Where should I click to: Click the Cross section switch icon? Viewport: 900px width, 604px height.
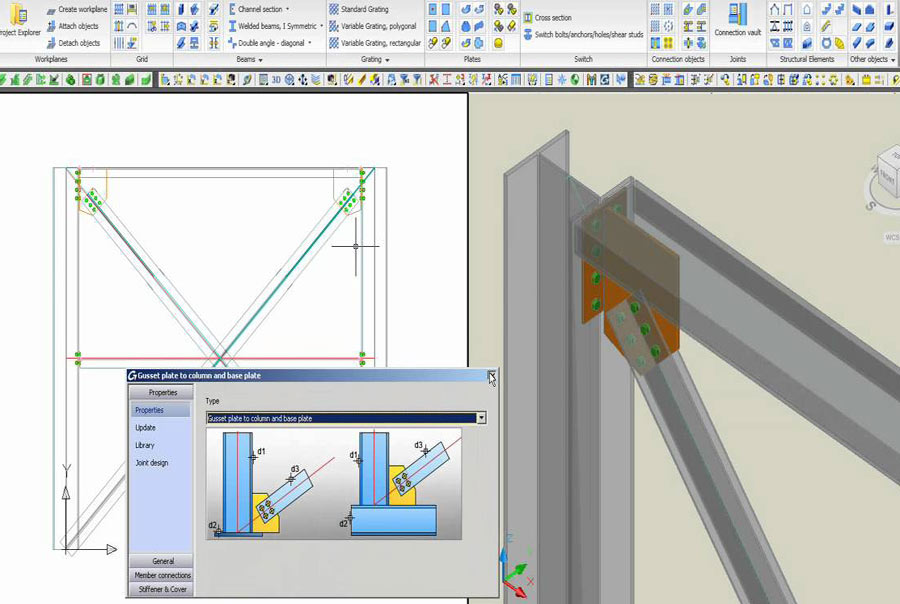pyautogui.click(x=528, y=18)
